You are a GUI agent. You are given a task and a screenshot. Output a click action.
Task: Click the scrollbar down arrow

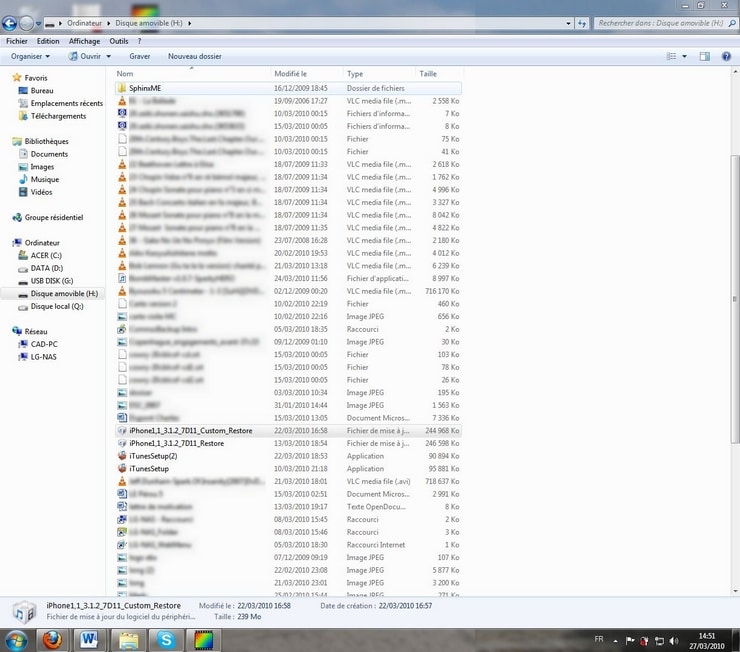(x=735, y=591)
